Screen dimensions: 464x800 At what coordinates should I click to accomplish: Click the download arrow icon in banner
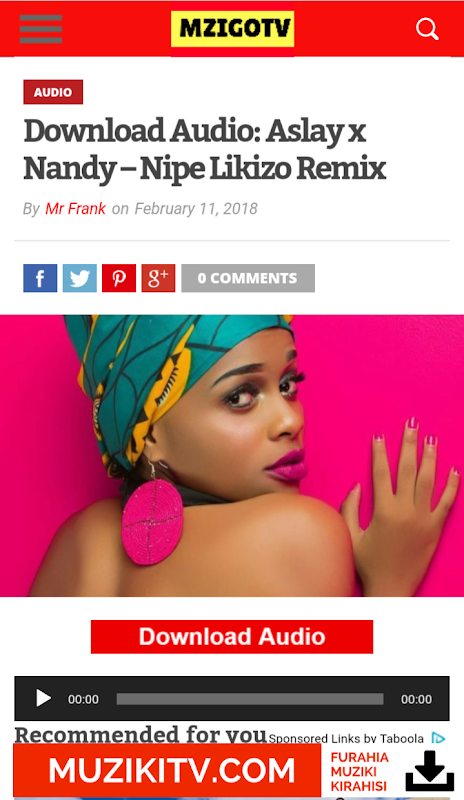(430, 771)
